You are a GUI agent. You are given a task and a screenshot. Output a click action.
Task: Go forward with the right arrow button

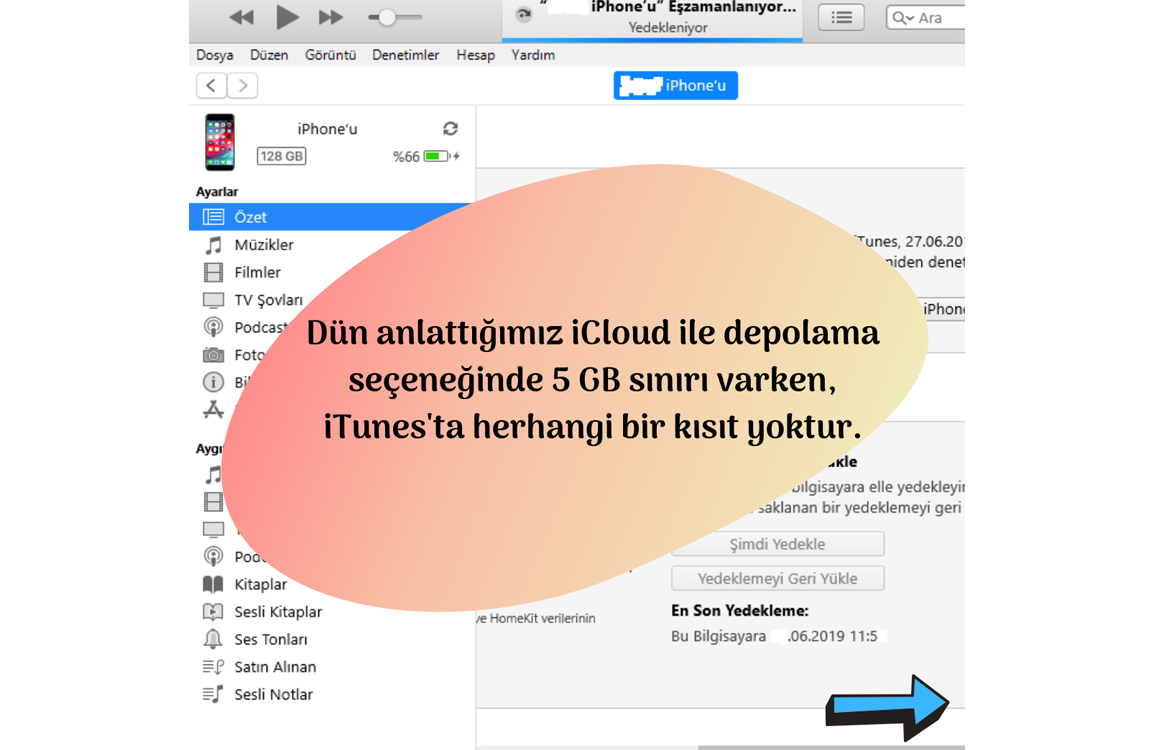[243, 86]
